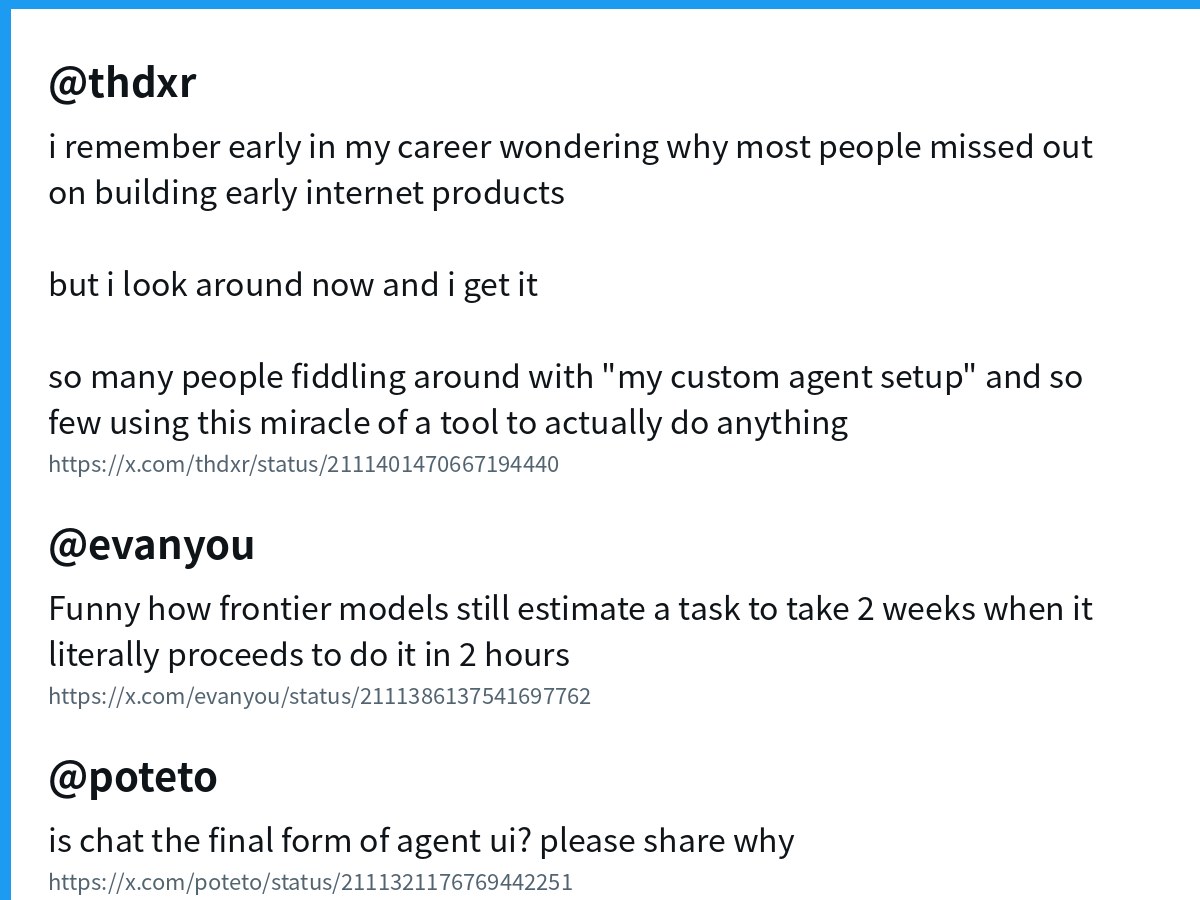Click the @thdxr handle heading
Viewport: 1200px width, 900px height.
pos(122,82)
